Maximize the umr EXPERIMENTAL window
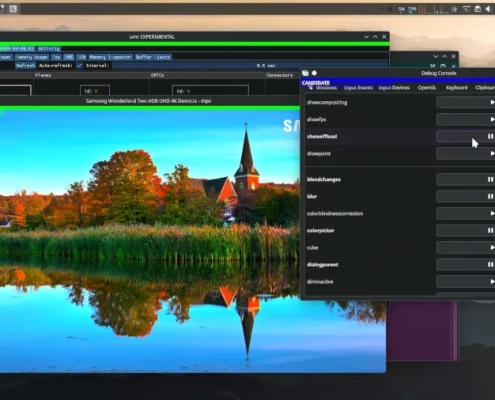 pos(375,37)
